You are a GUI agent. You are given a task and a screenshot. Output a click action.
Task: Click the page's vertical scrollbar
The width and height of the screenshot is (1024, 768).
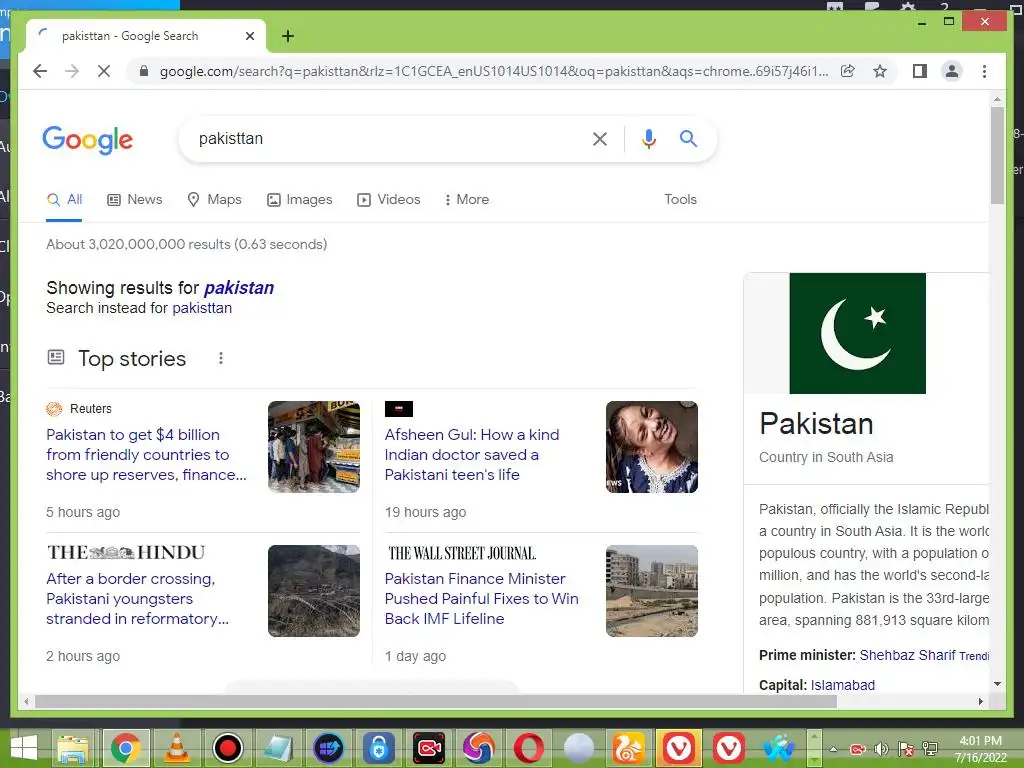[997, 156]
